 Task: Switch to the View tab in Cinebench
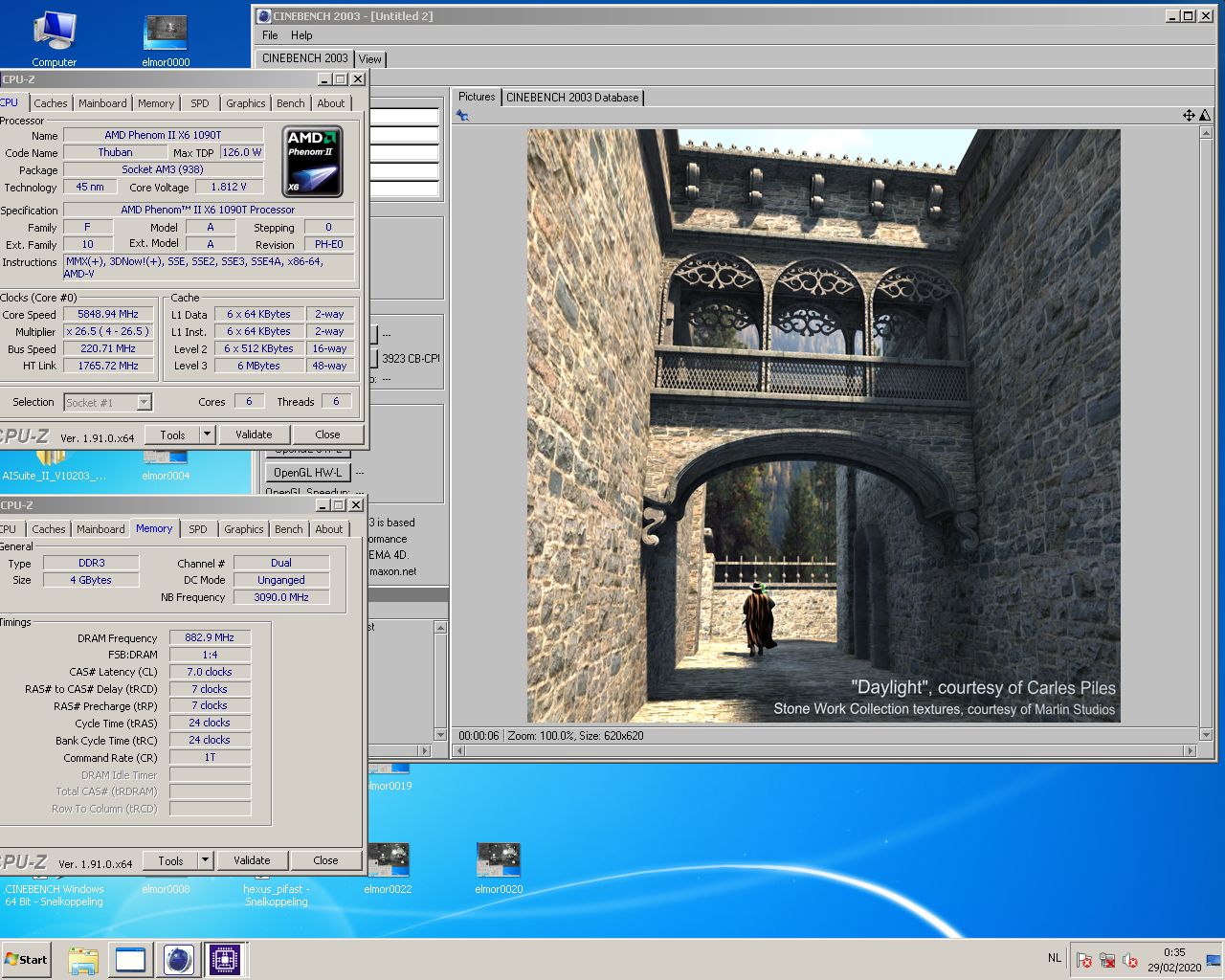[369, 58]
